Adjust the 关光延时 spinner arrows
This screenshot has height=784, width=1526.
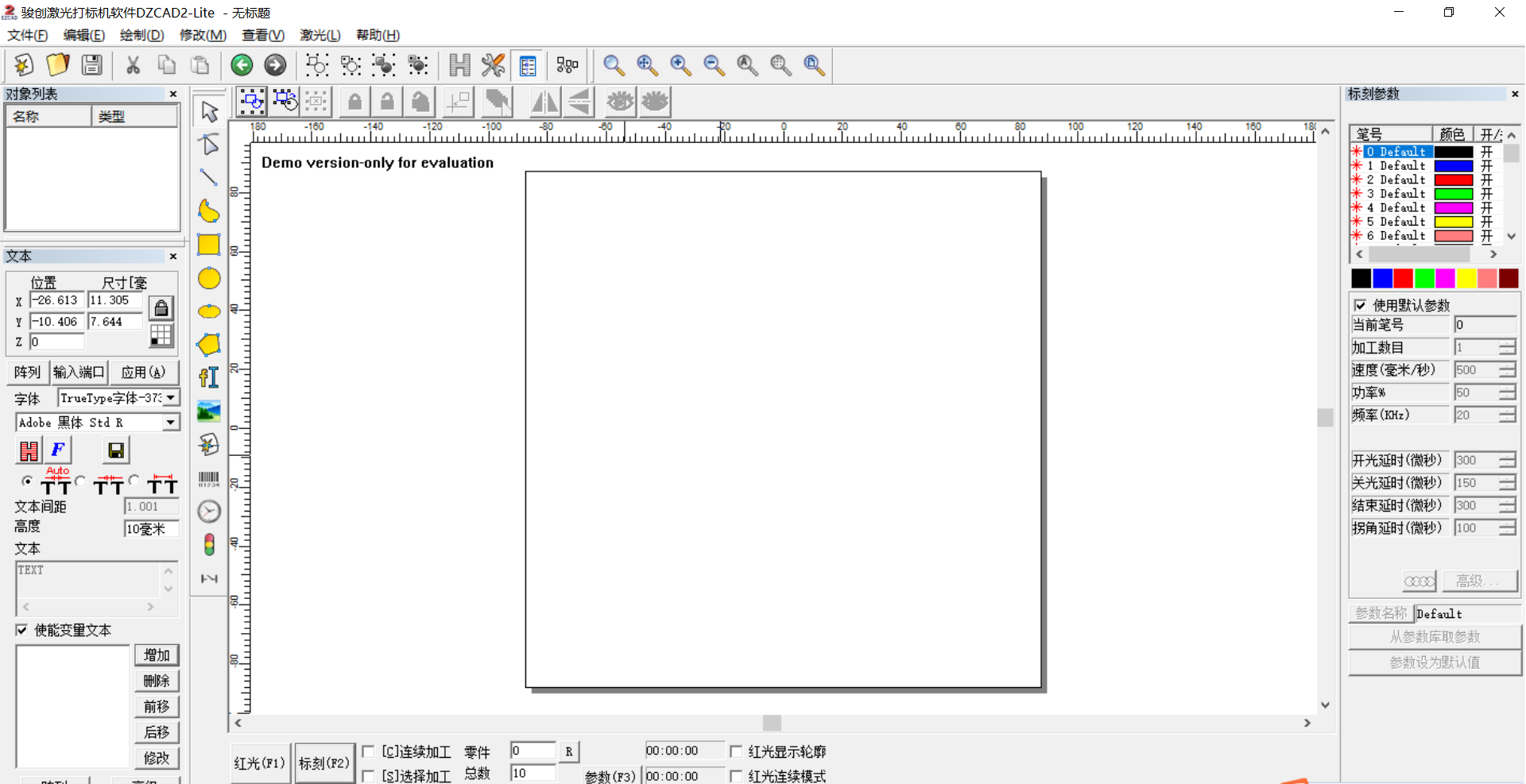[x=1507, y=483]
